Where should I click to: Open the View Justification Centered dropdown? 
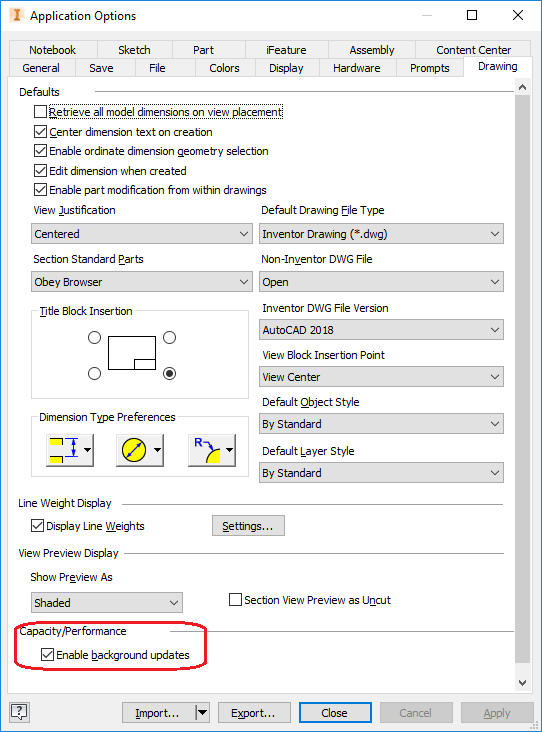[142, 233]
